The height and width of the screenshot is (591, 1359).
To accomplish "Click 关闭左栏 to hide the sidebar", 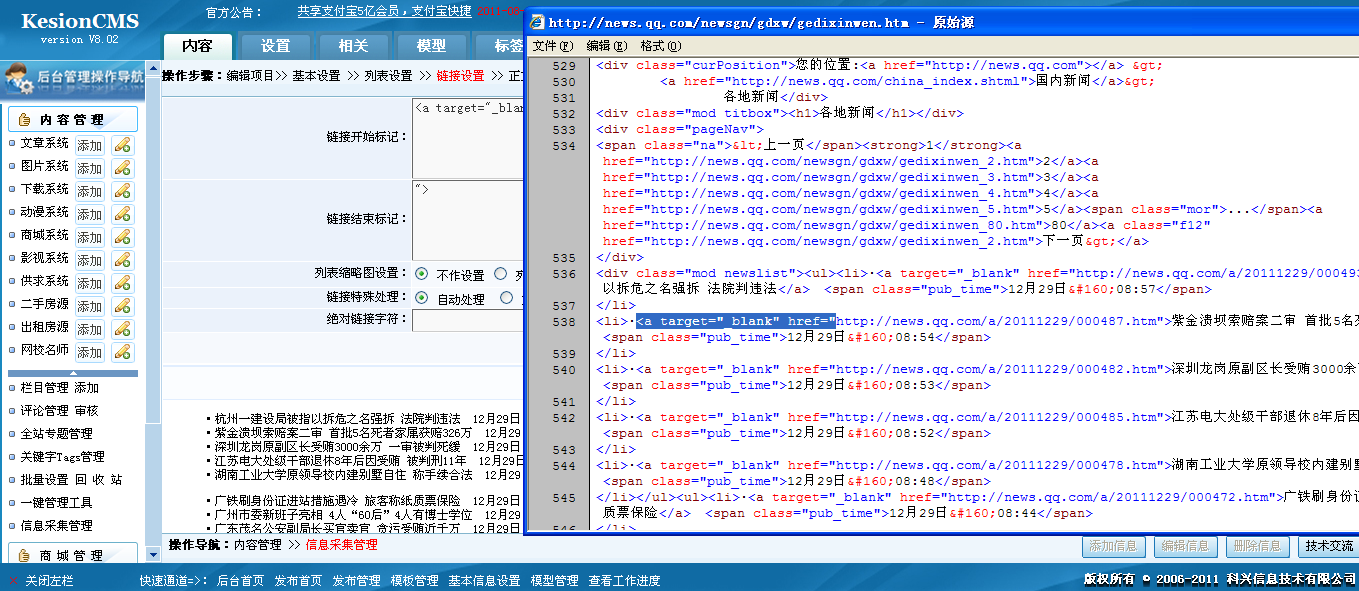I will pos(50,580).
